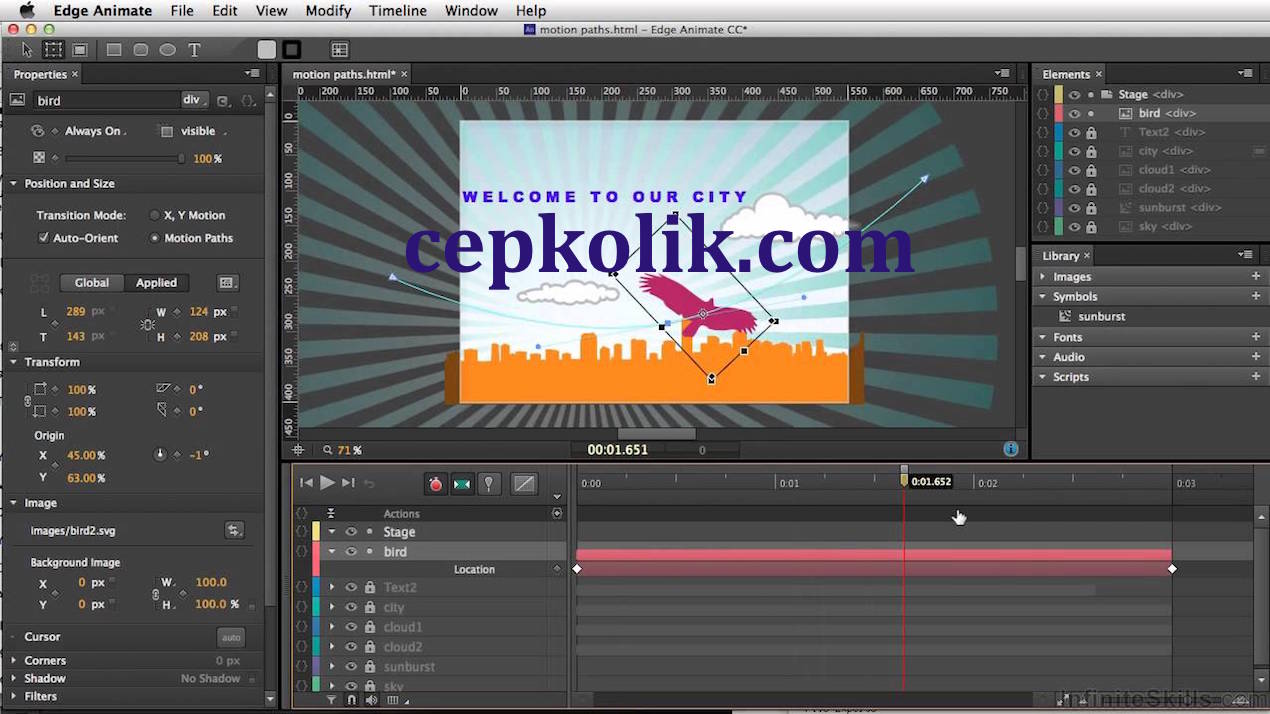Click the Applied layout button
Image resolution: width=1270 pixels, height=714 pixels.
[156, 283]
